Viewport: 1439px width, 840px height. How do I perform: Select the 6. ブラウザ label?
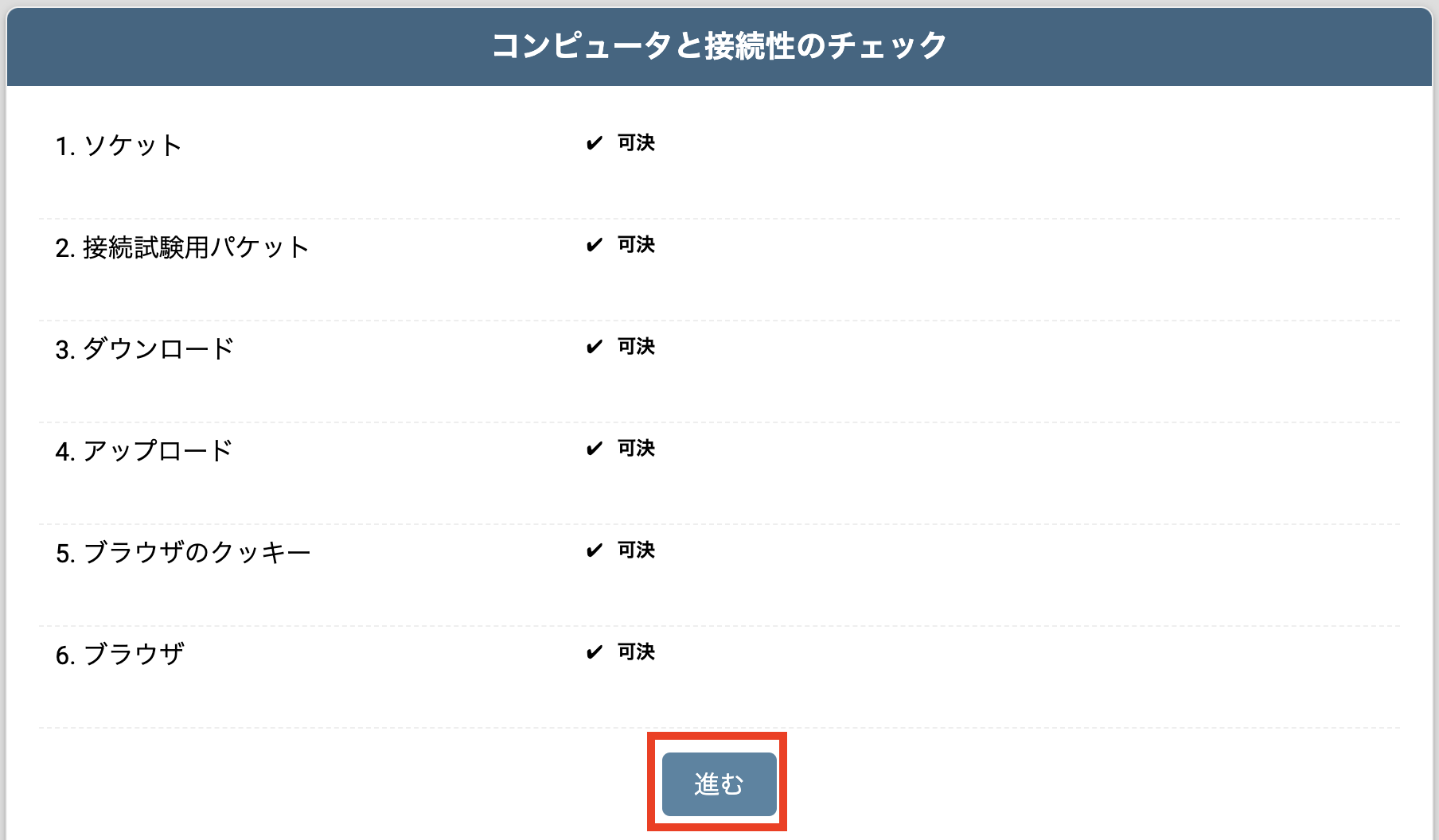[119, 655]
